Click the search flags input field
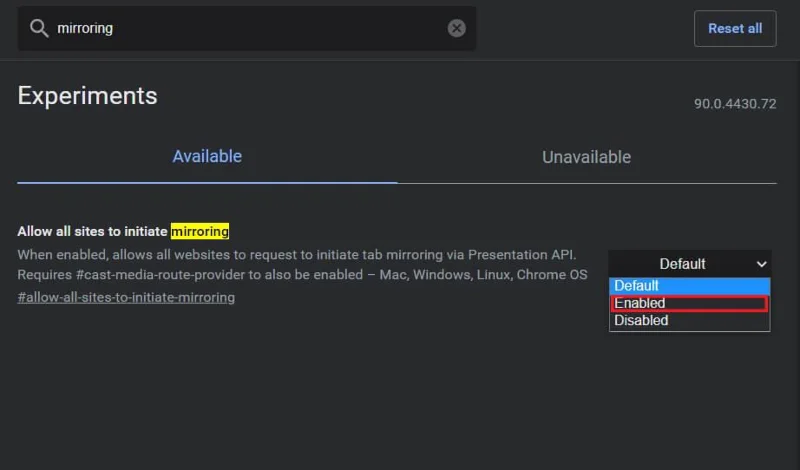The width and height of the screenshot is (800, 470). click(x=247, y=28)
